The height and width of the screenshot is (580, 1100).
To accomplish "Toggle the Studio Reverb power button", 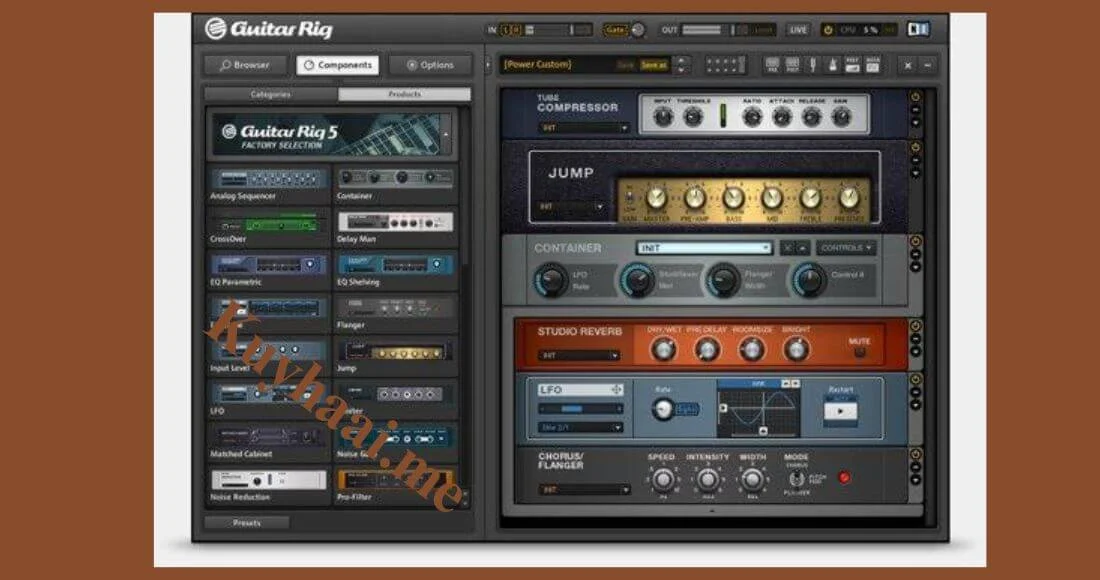I will click(x=915, y=326).
